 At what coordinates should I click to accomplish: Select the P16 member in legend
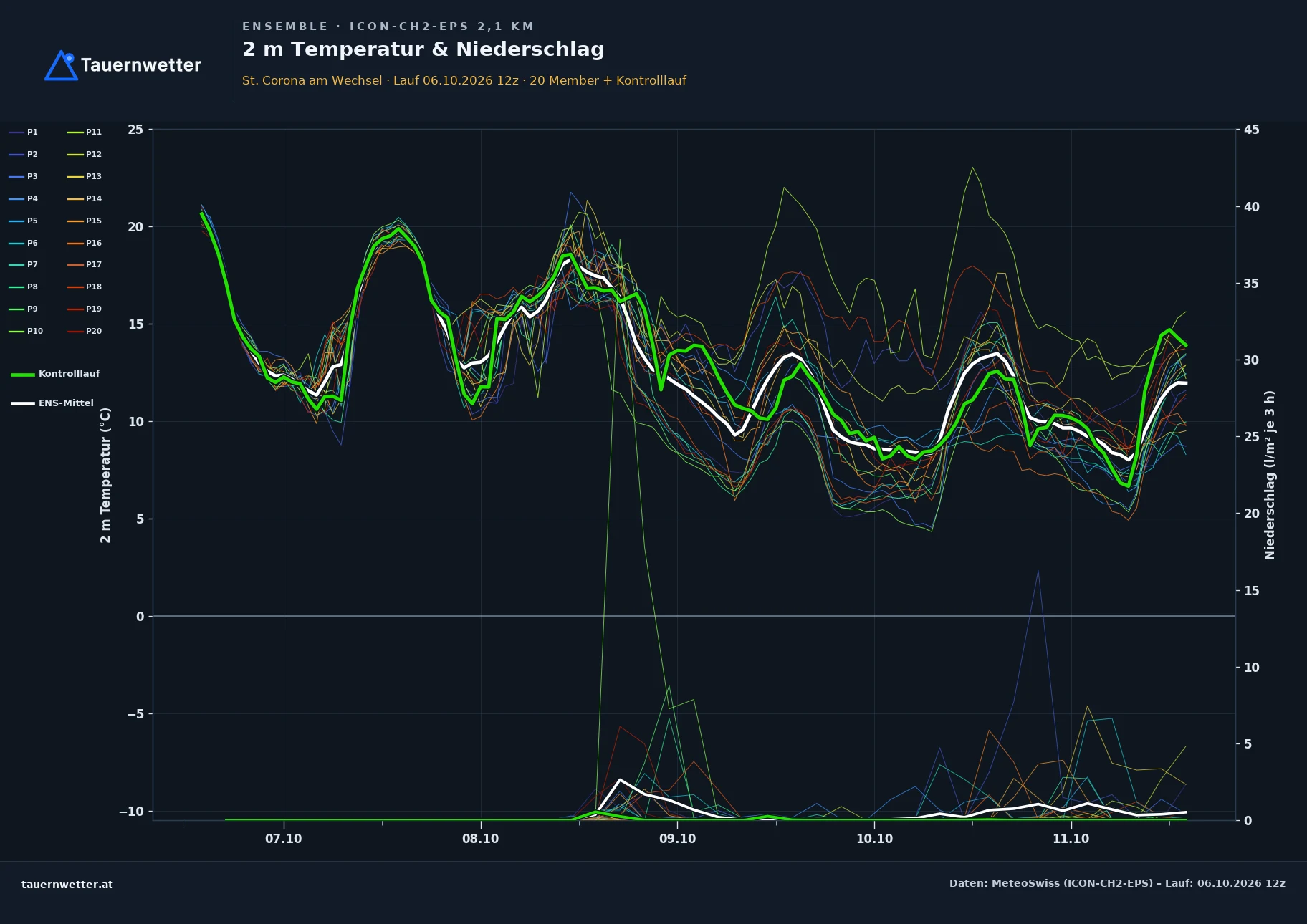click(x=85, y=243)
